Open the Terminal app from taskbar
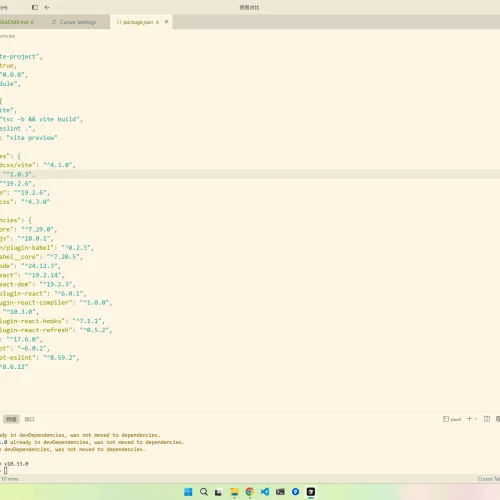The width and height of the screenshot is (500, 500). [x=280, y=492]
